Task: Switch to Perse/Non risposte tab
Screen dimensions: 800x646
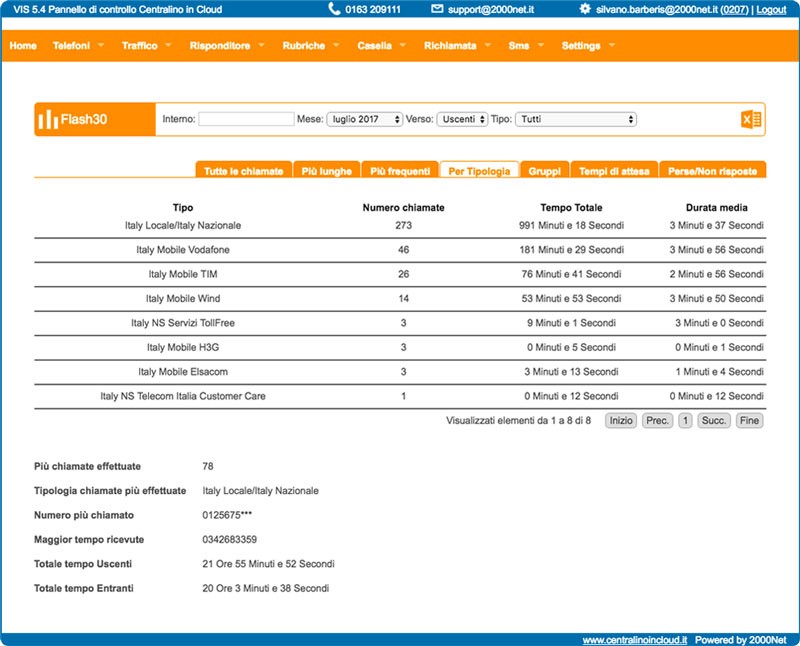Action: coord(712,170)
